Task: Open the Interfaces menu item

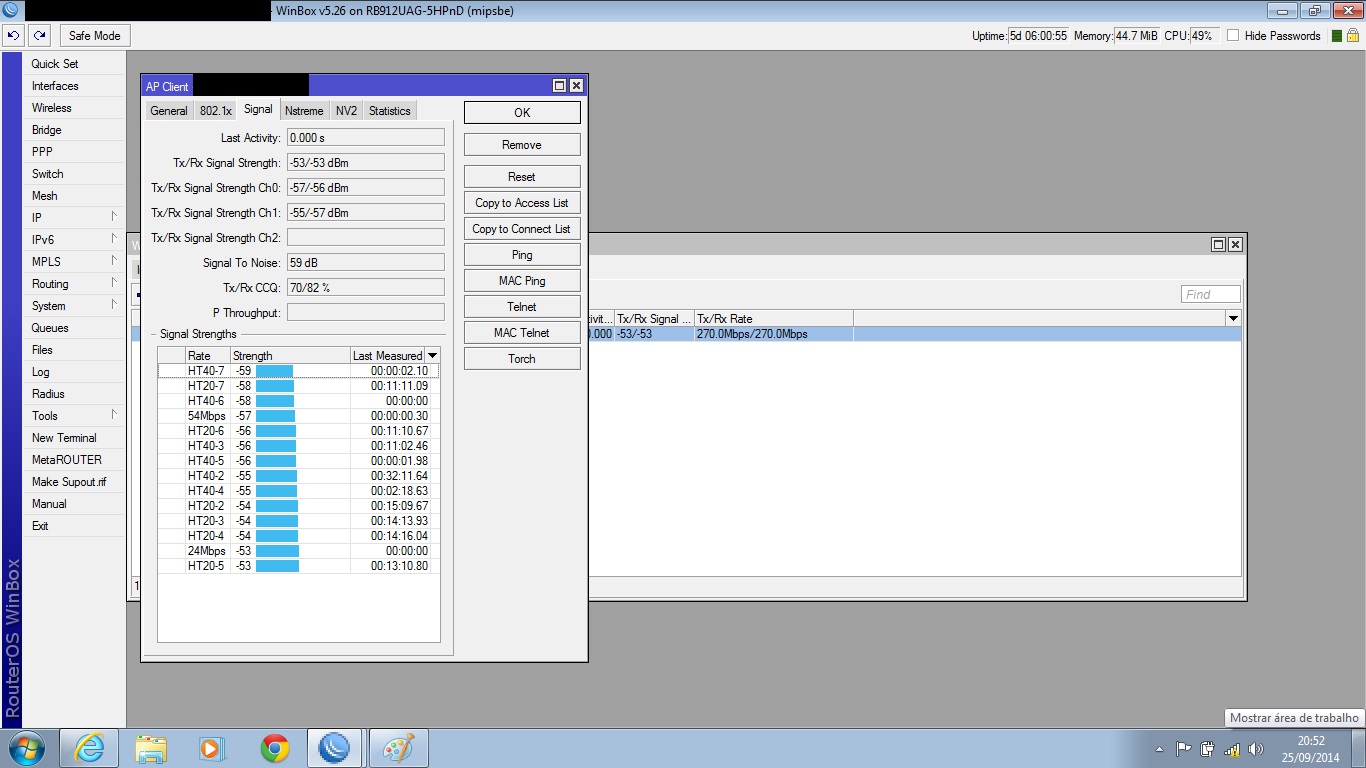Action: (55, 86)
